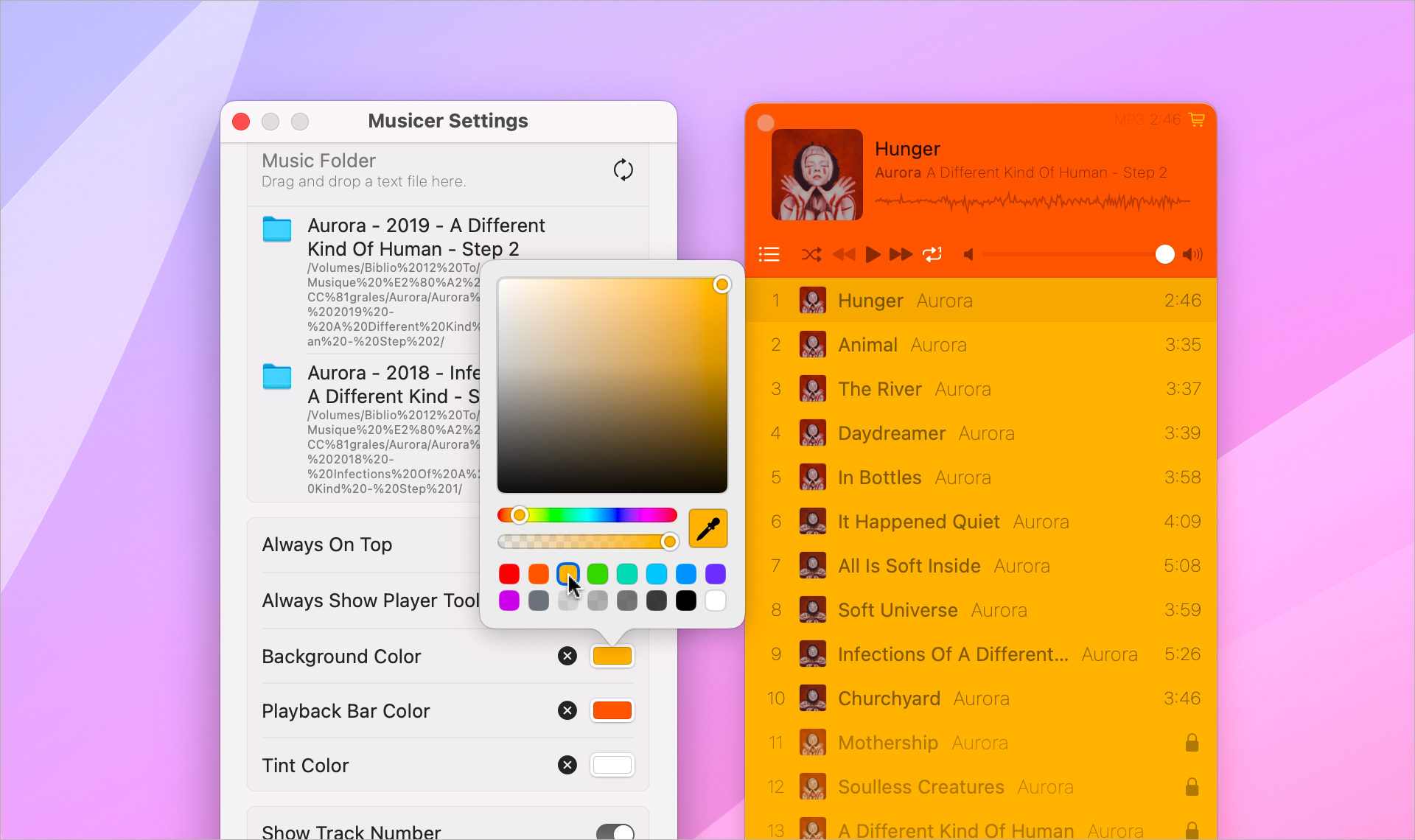Viewport: 1415px width, 840px height.
Task: Click the hue slider bar
Action: 587,514
